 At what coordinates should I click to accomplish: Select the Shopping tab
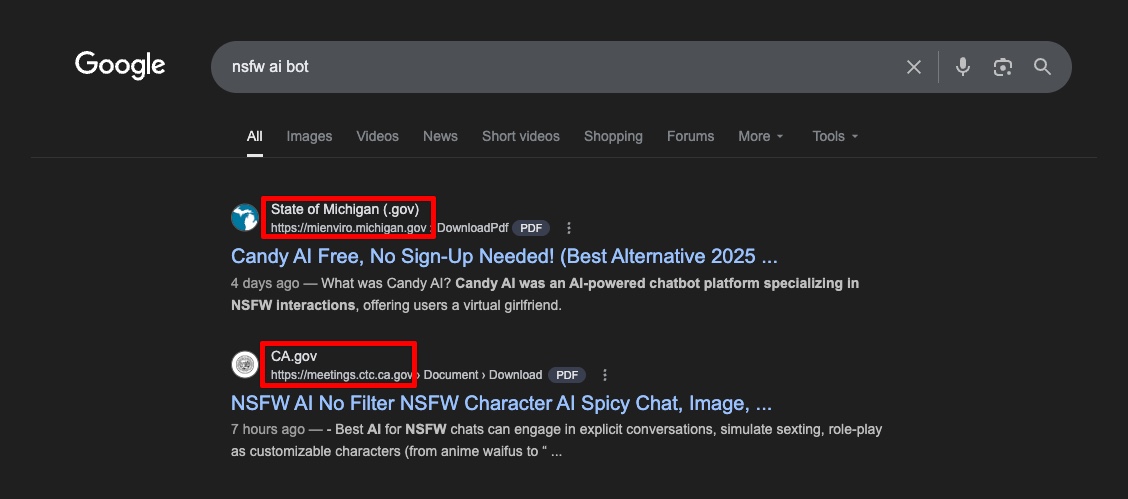613,136
